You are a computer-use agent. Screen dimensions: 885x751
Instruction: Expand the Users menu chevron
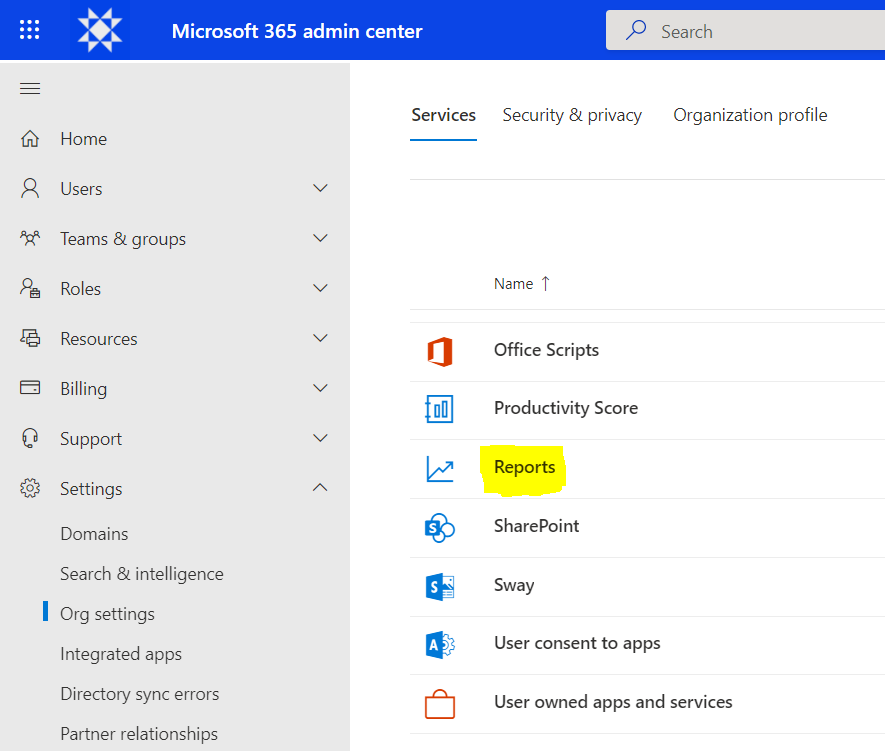(320, 188)
